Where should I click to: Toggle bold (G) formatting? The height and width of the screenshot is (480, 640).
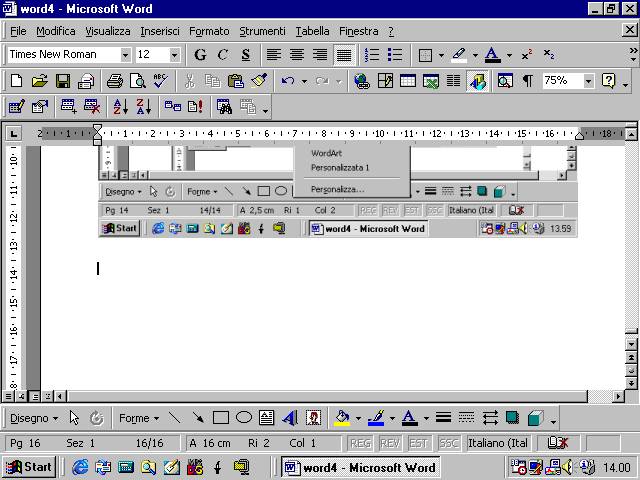tap(200, 55)
